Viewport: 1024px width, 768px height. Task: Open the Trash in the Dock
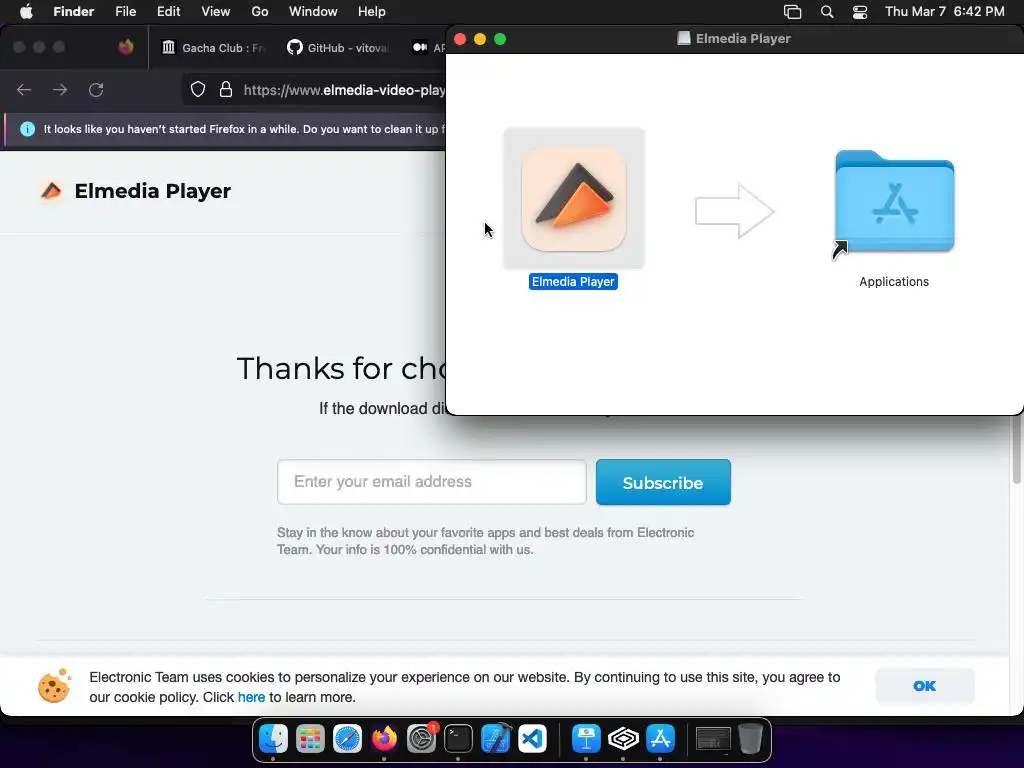point(750,739)
